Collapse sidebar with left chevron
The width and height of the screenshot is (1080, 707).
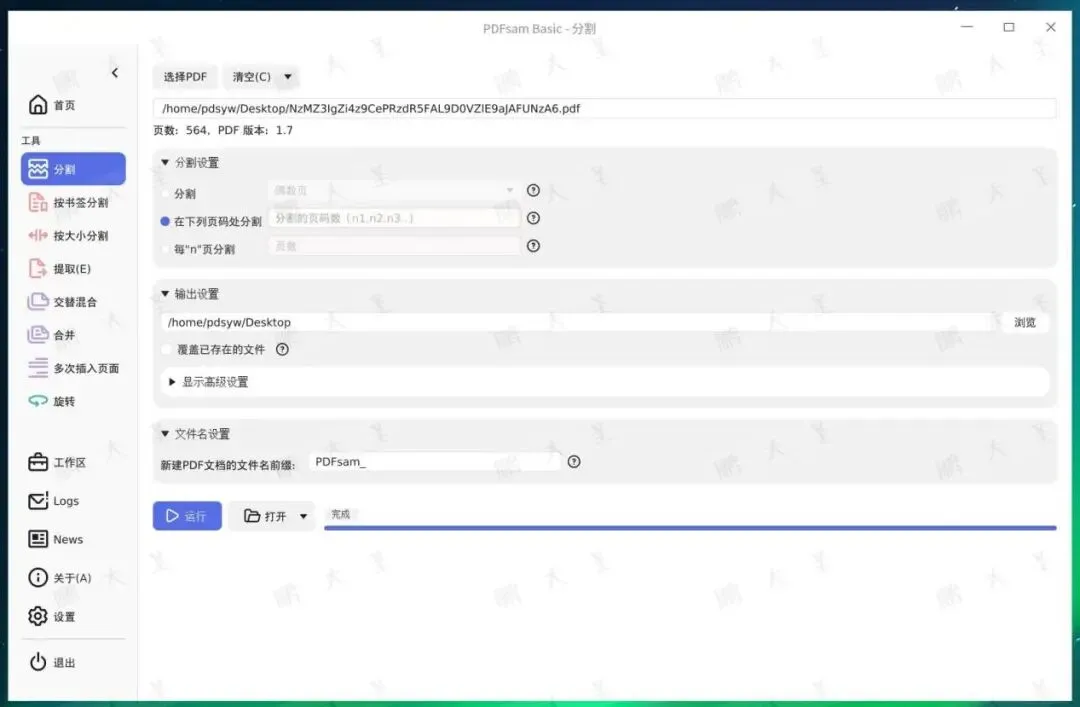(x=115, y=72)
